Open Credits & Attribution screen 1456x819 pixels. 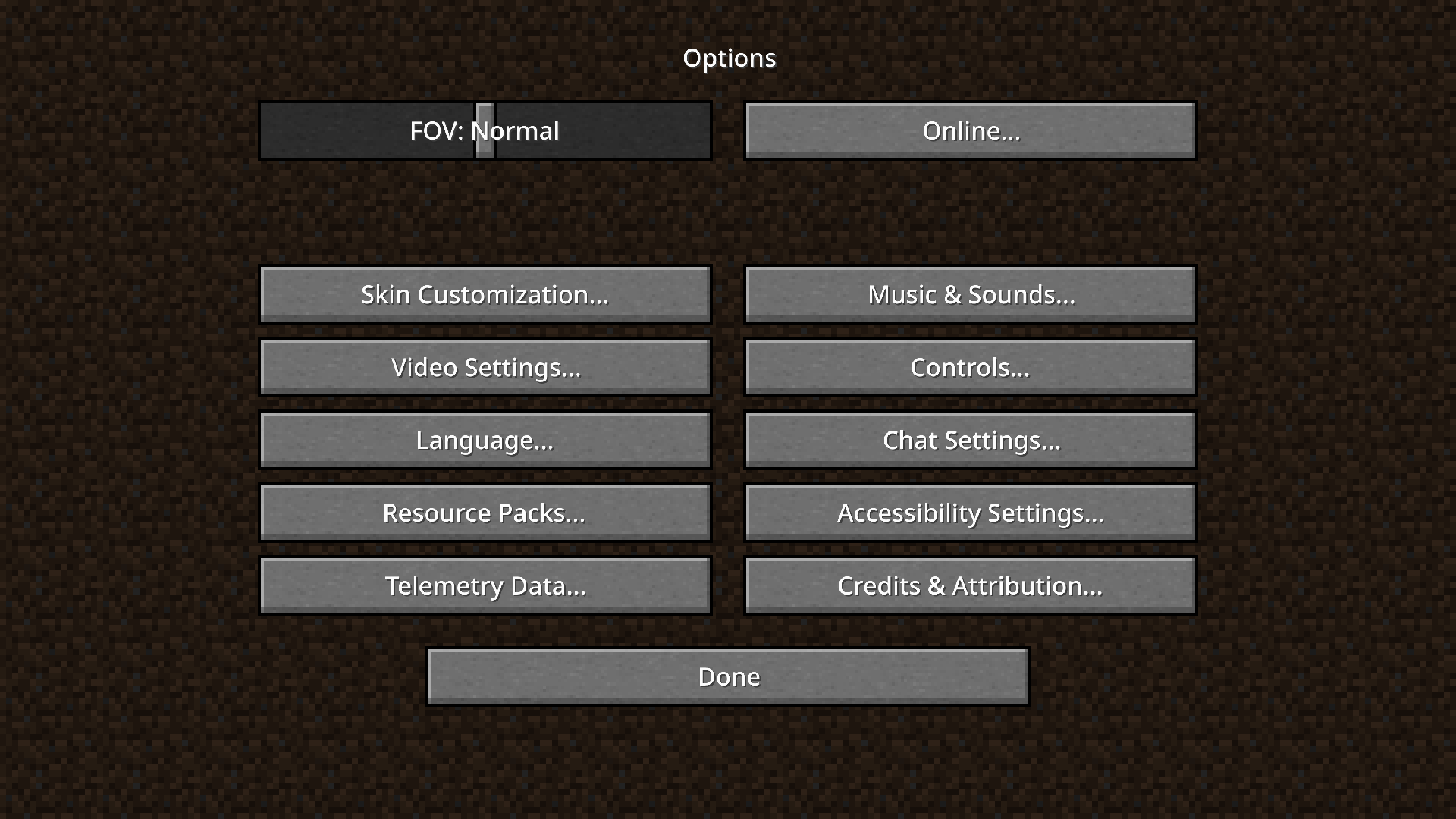(970, 585)
